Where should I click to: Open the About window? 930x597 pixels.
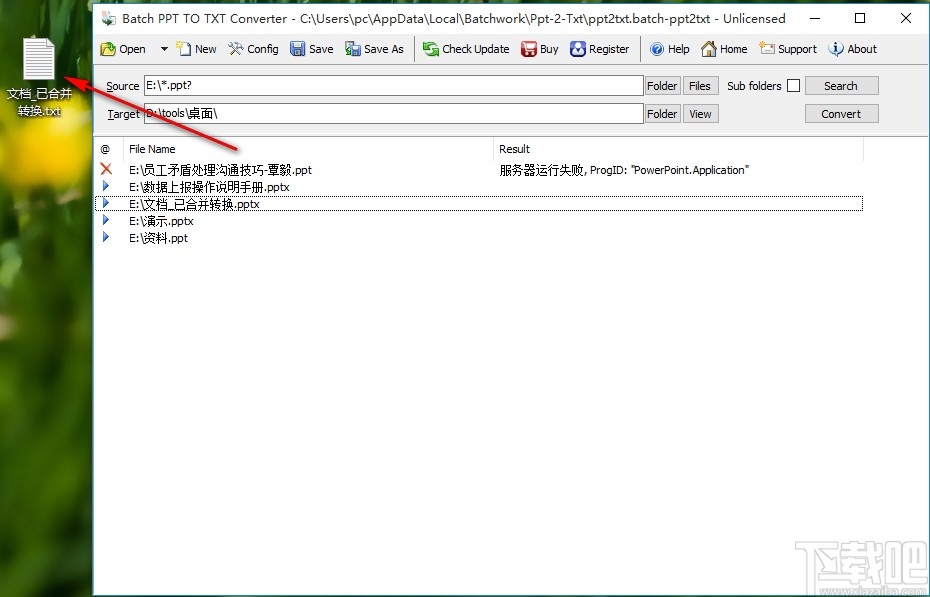pos(852,48)
